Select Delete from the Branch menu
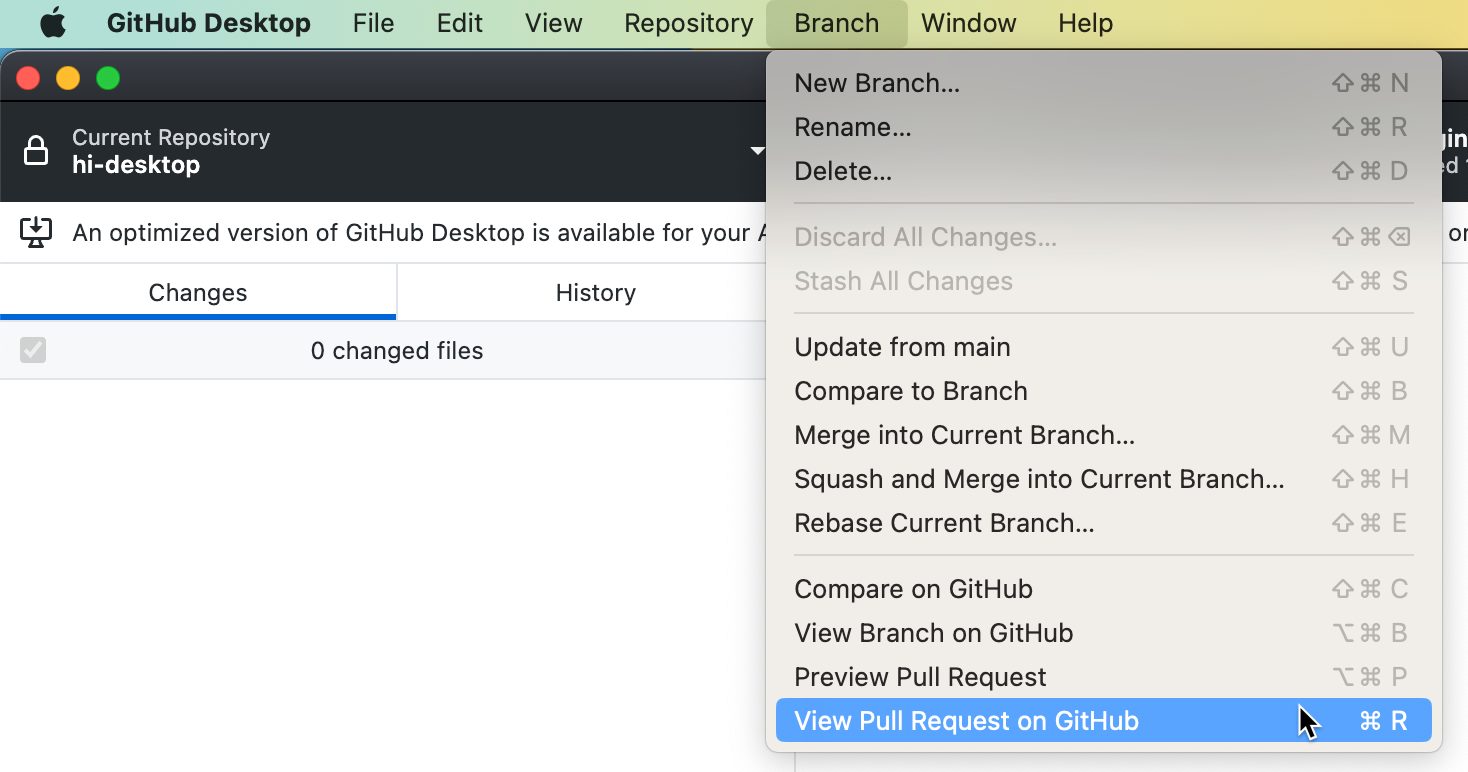 click(x=843, y=171)
